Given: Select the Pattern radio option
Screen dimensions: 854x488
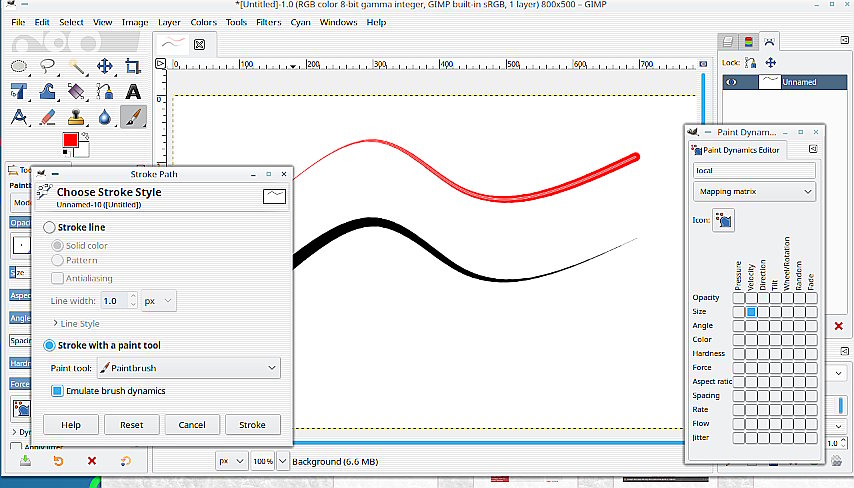Looking at the screenshot, I should pos(57,260).
